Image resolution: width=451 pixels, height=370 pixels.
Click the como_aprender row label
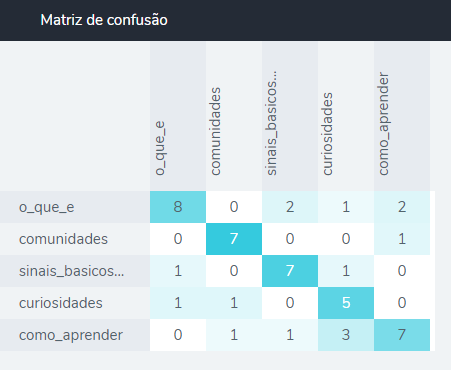coord(71,335)
